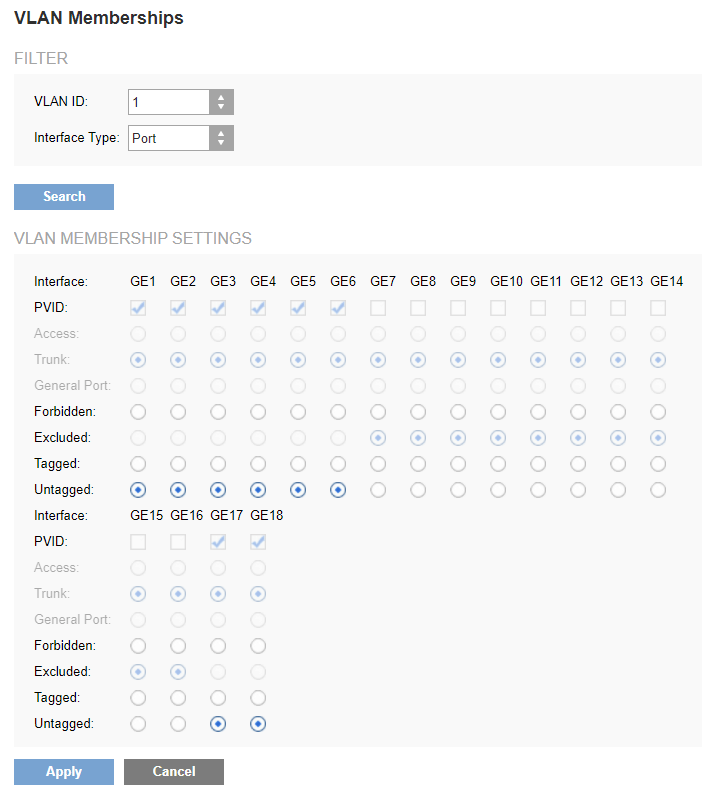Image resolution: width=702 pixels, height=795 pixels.
Task: Select Excluded radio for GE15
Action: click(x=138, y=672)
